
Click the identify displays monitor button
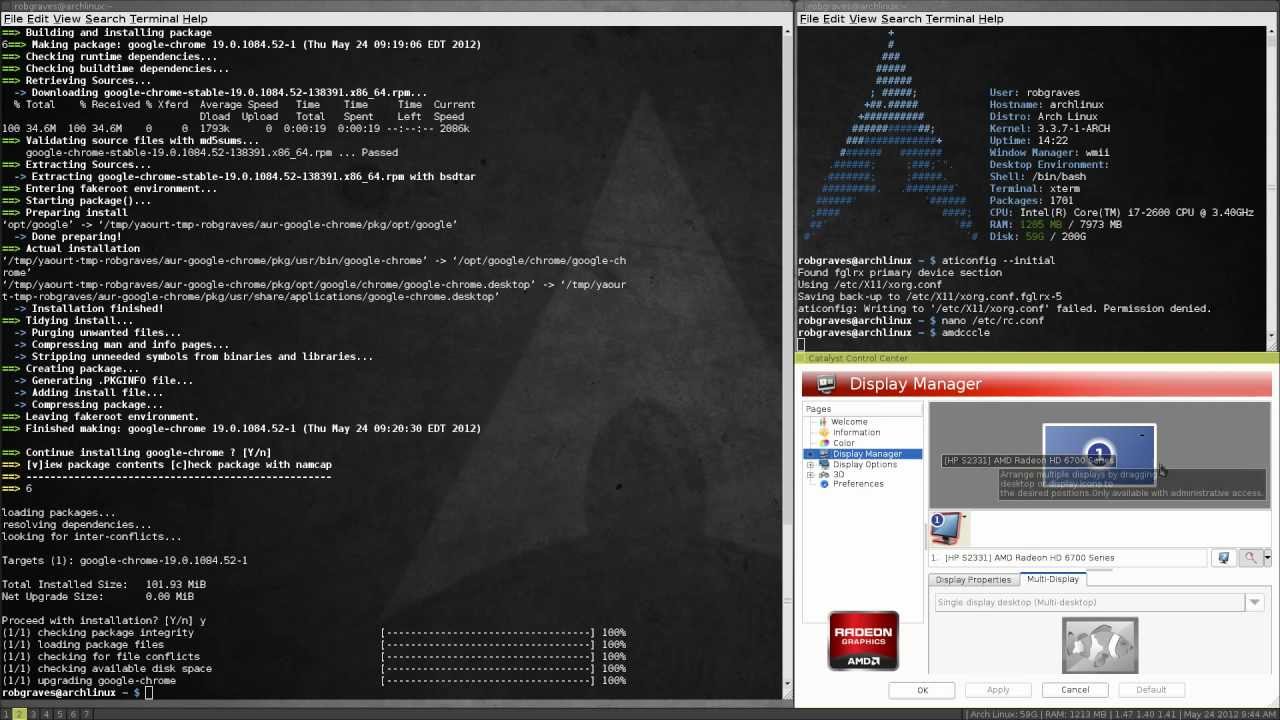tap(1223, 558)
